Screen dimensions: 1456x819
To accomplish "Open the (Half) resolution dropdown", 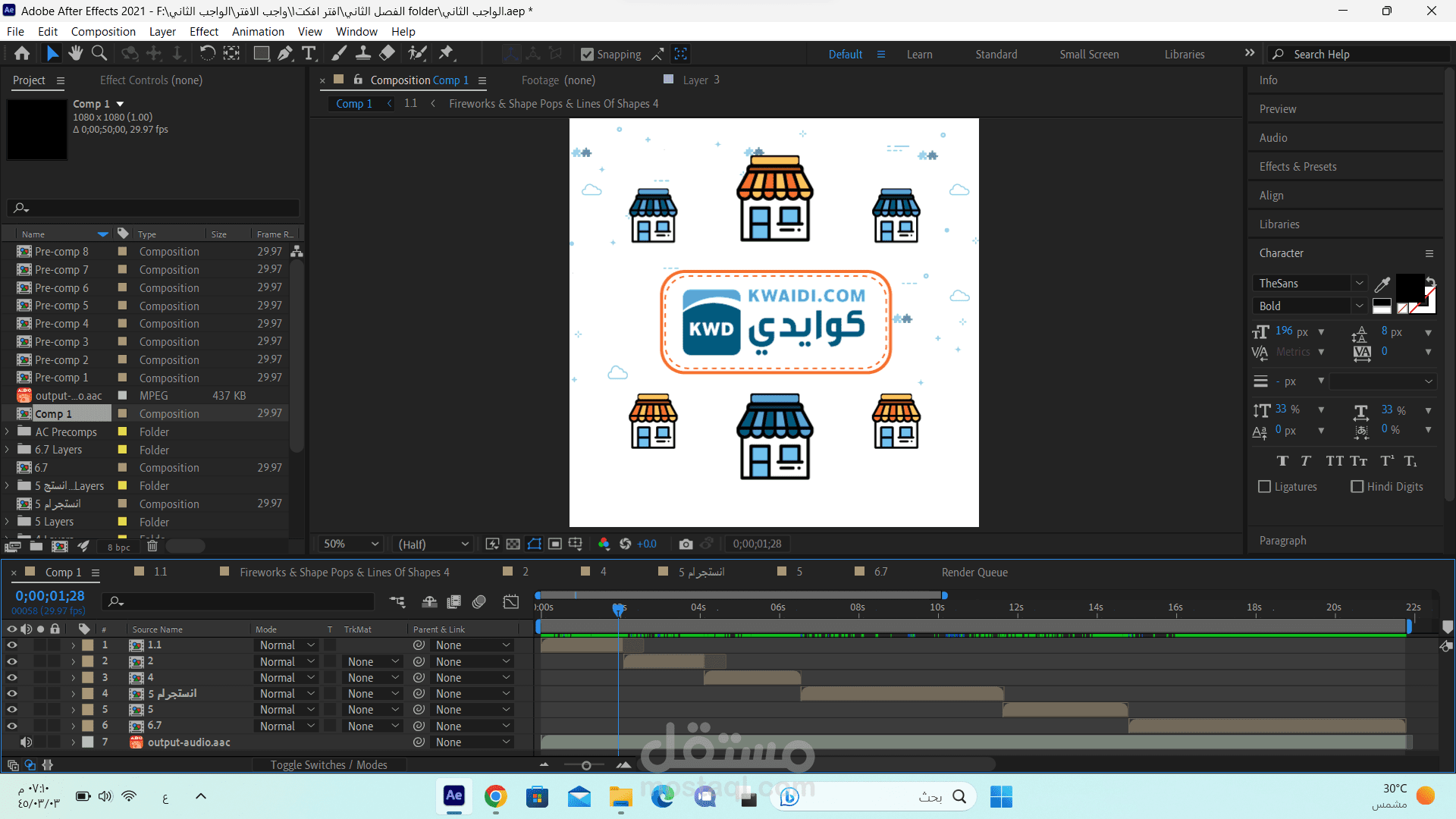I will 434,544.
